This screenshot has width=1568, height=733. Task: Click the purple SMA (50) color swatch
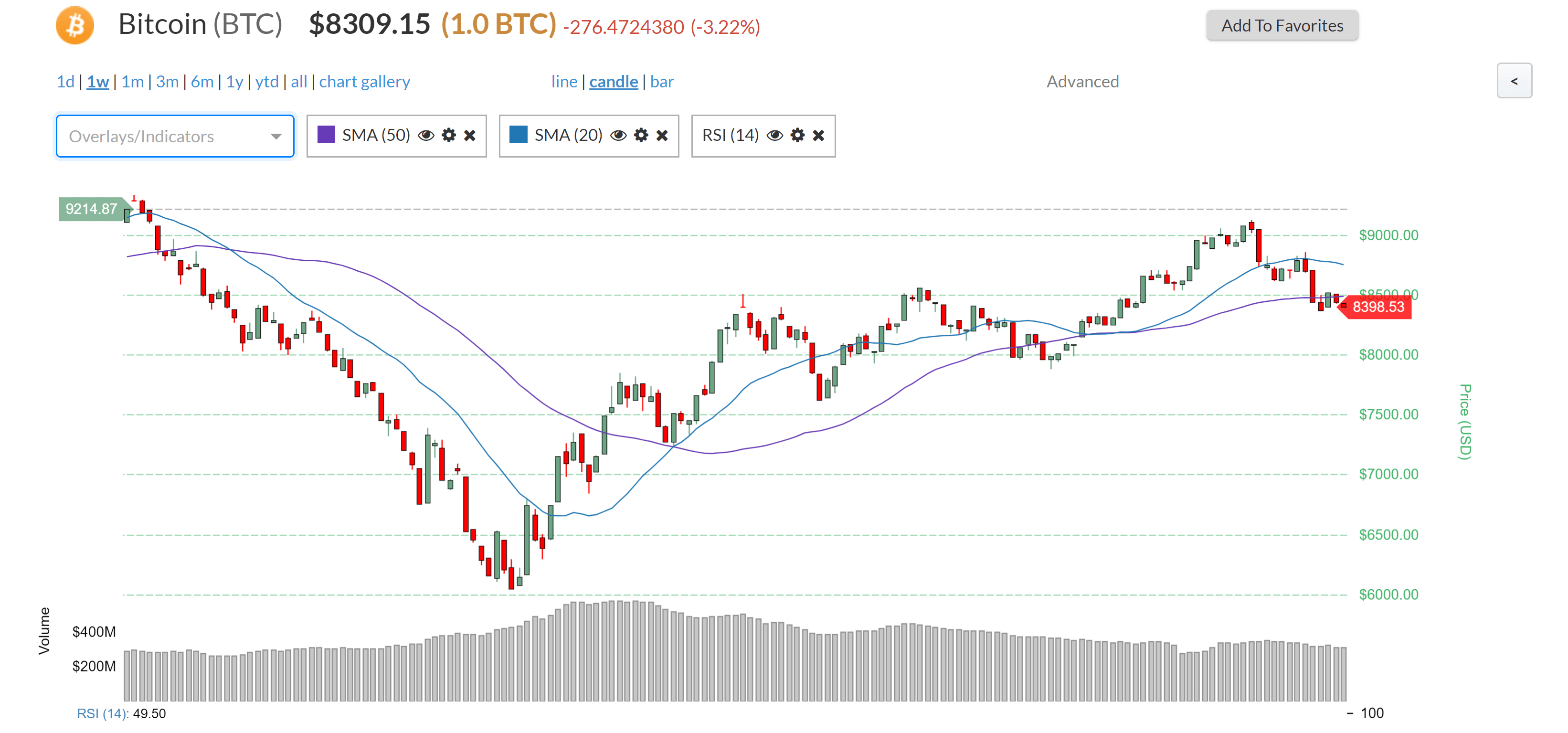(x=326, y=135)
